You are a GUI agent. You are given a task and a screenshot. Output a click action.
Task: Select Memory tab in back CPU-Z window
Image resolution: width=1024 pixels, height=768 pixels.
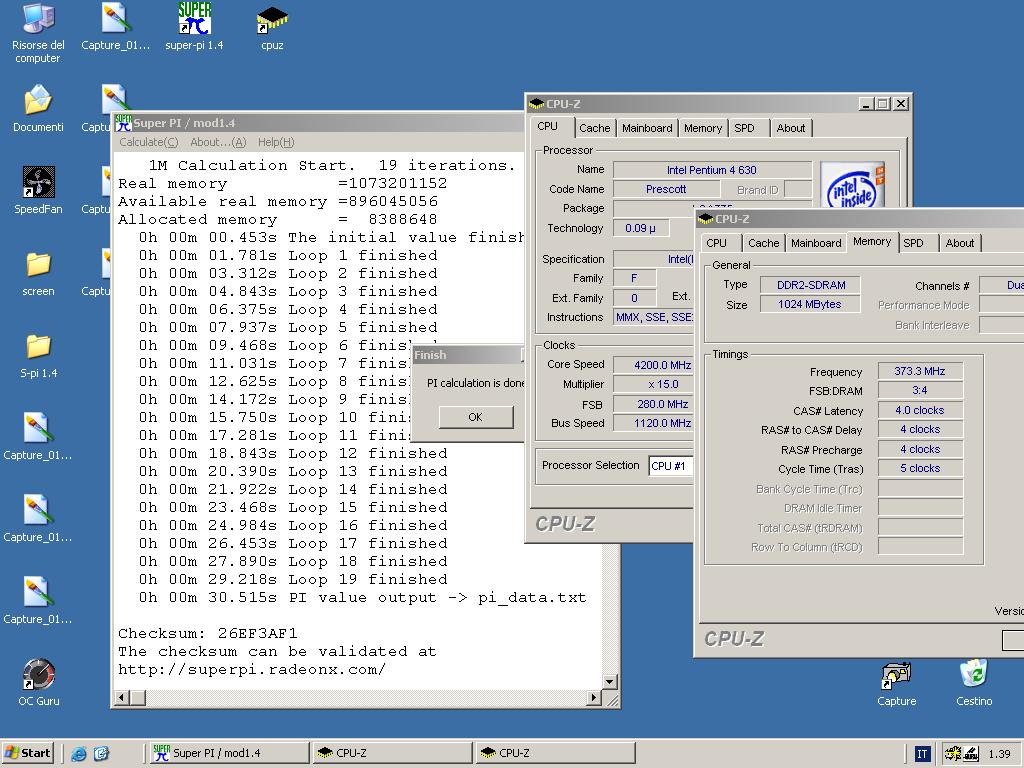tap(703, 128)
